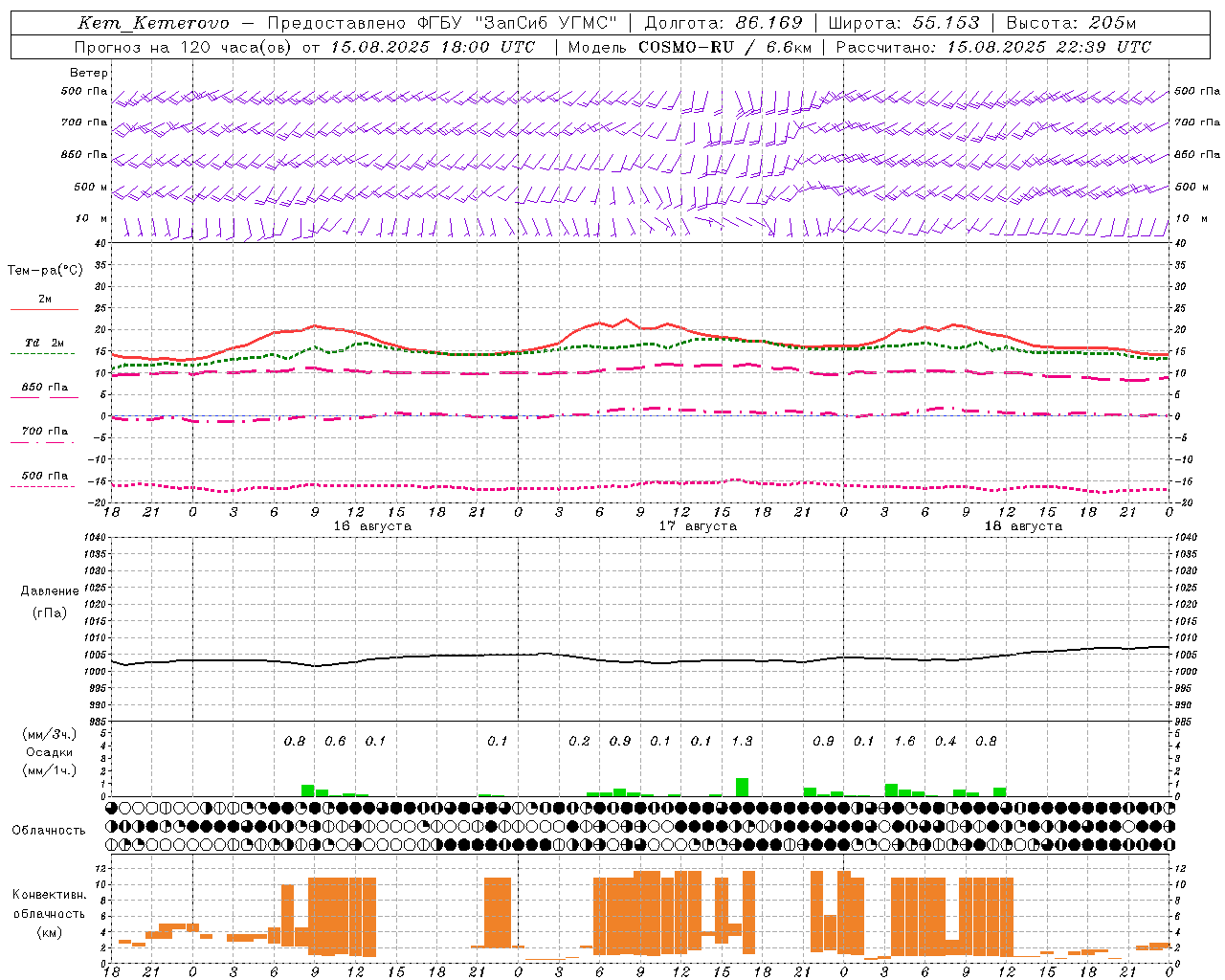1225x980 pixels.
Task: Select the 'Предоставлено ФГБУ "ЗапСиб УГМС"' provider text
Action: pyautogui.click(x=442, y=23)
